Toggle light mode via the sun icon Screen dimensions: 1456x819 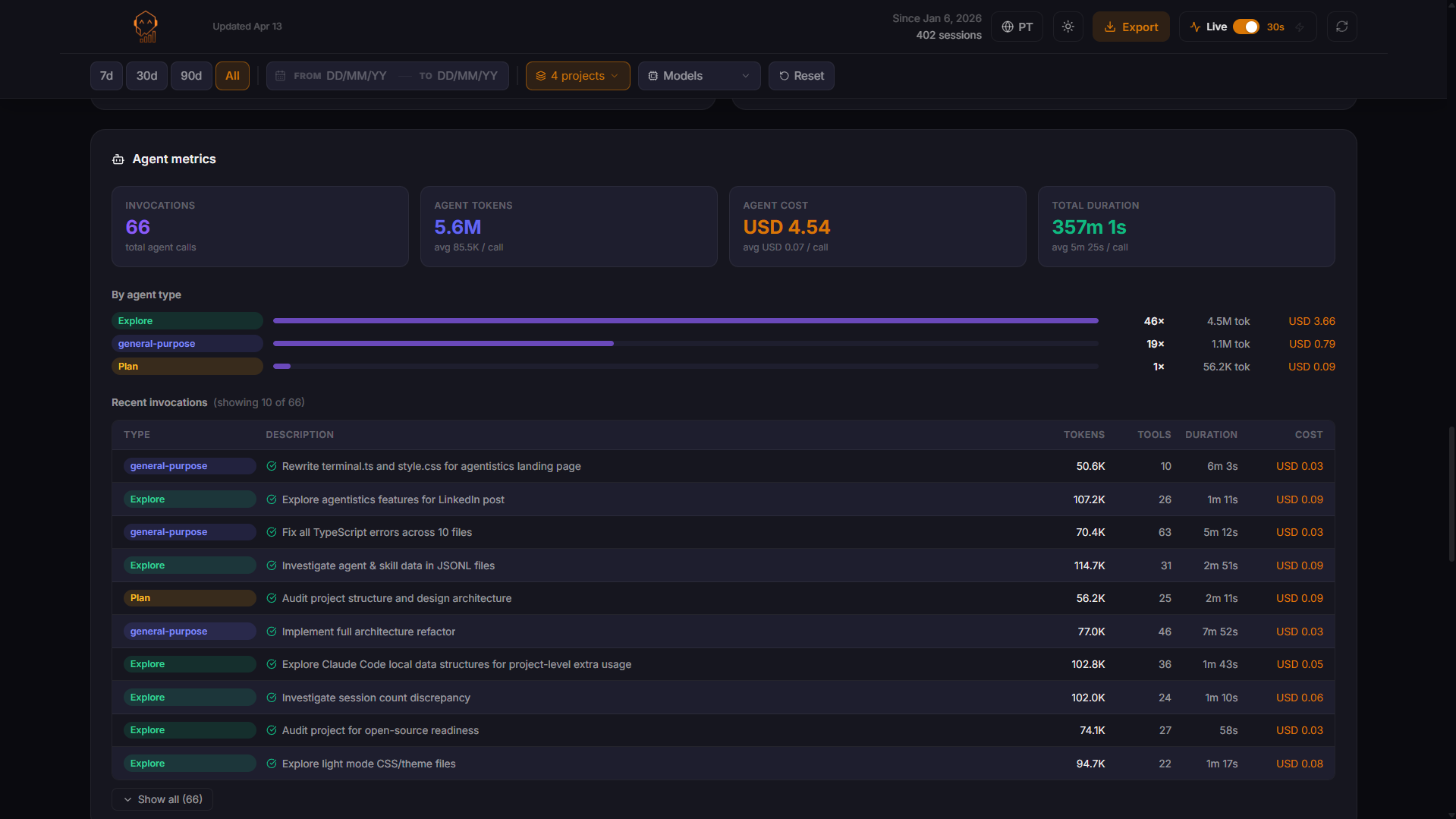pos(1068,27)
